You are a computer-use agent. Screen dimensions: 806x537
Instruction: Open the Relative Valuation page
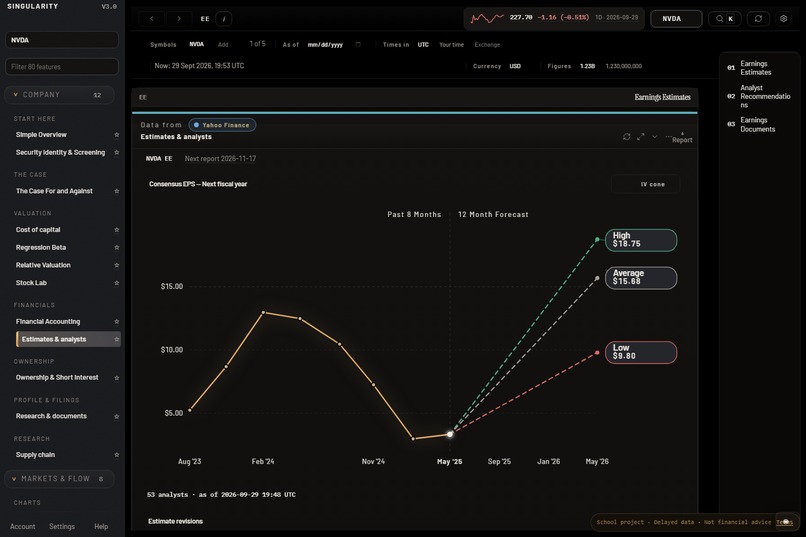(x=43, y=265)
